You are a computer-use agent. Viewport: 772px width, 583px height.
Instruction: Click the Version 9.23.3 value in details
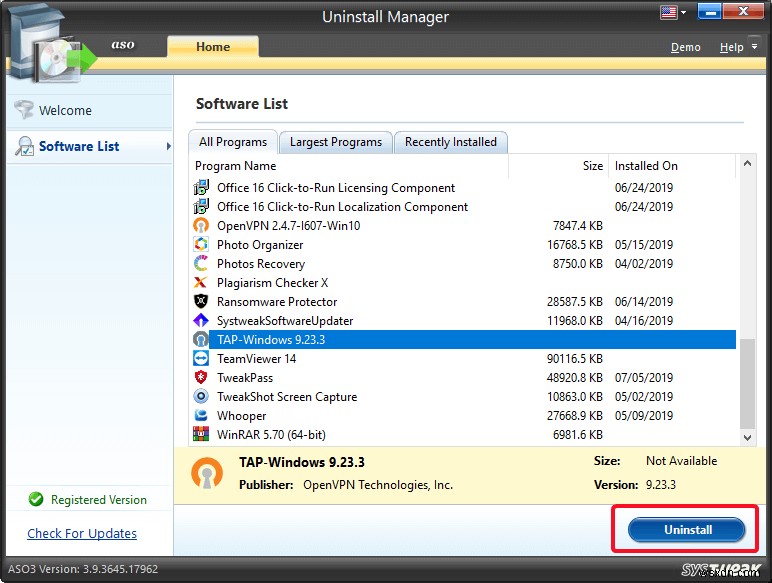pos(661,485)
